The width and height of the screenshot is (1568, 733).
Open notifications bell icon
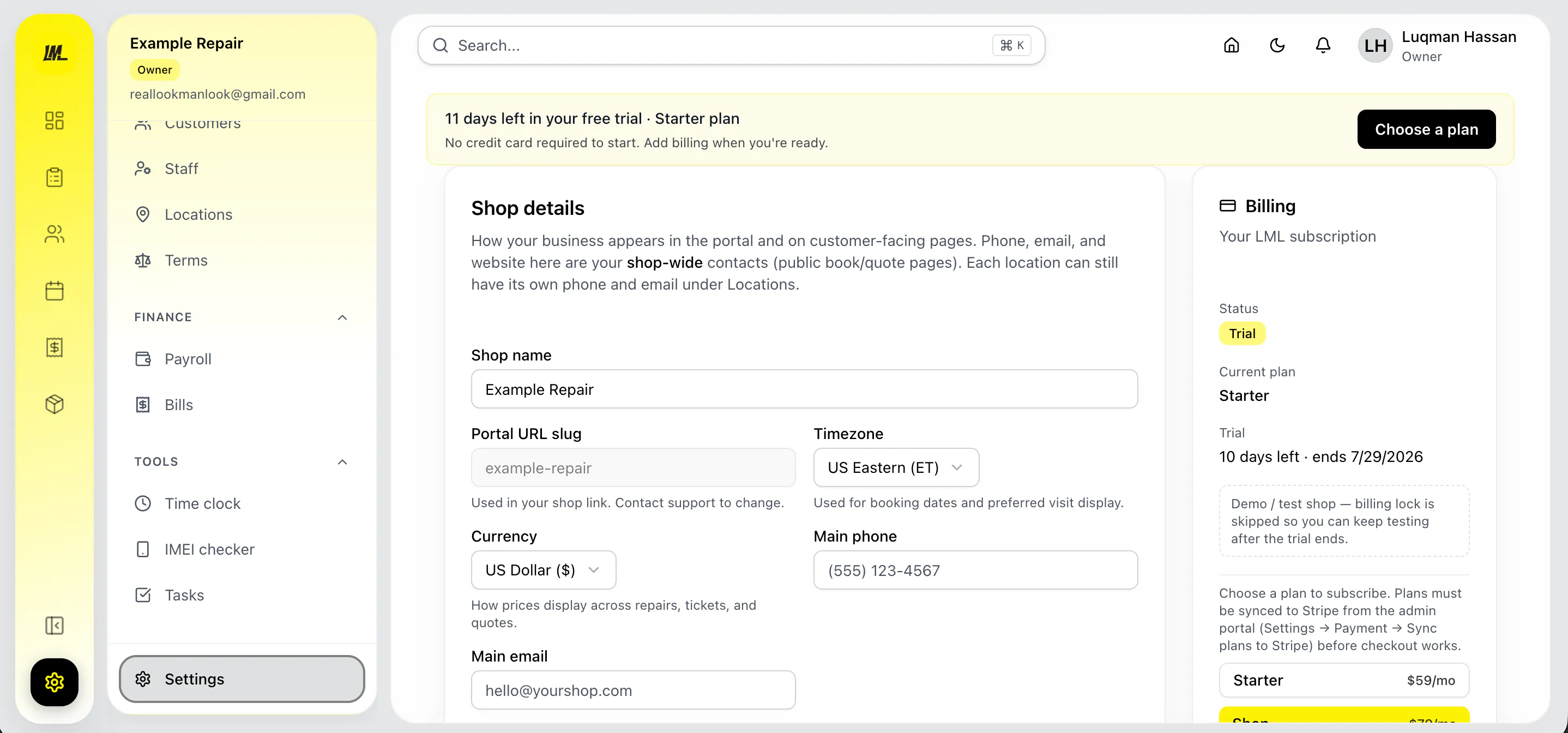(1323, 46)
